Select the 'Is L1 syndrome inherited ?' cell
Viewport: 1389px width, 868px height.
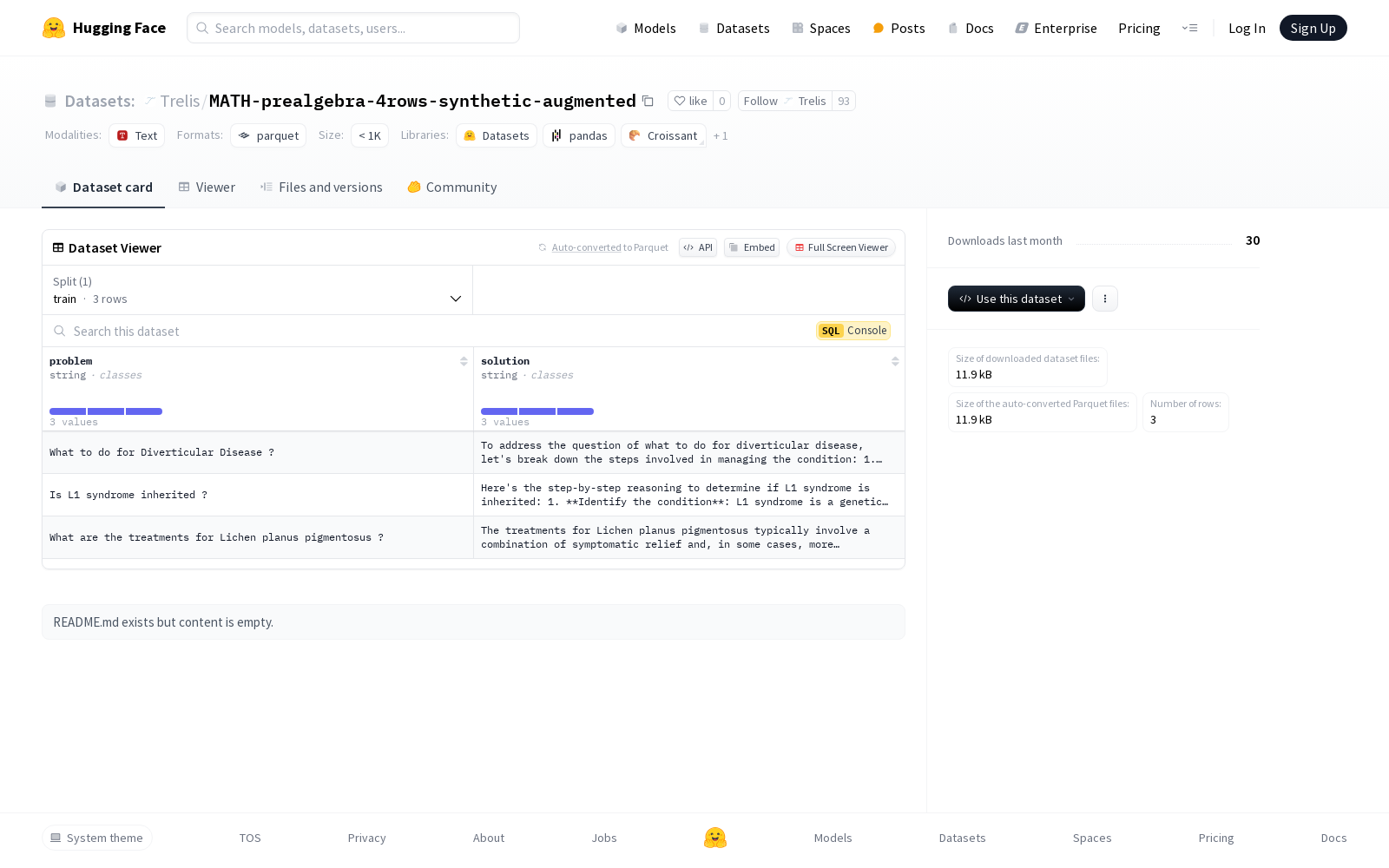(258, 495)
